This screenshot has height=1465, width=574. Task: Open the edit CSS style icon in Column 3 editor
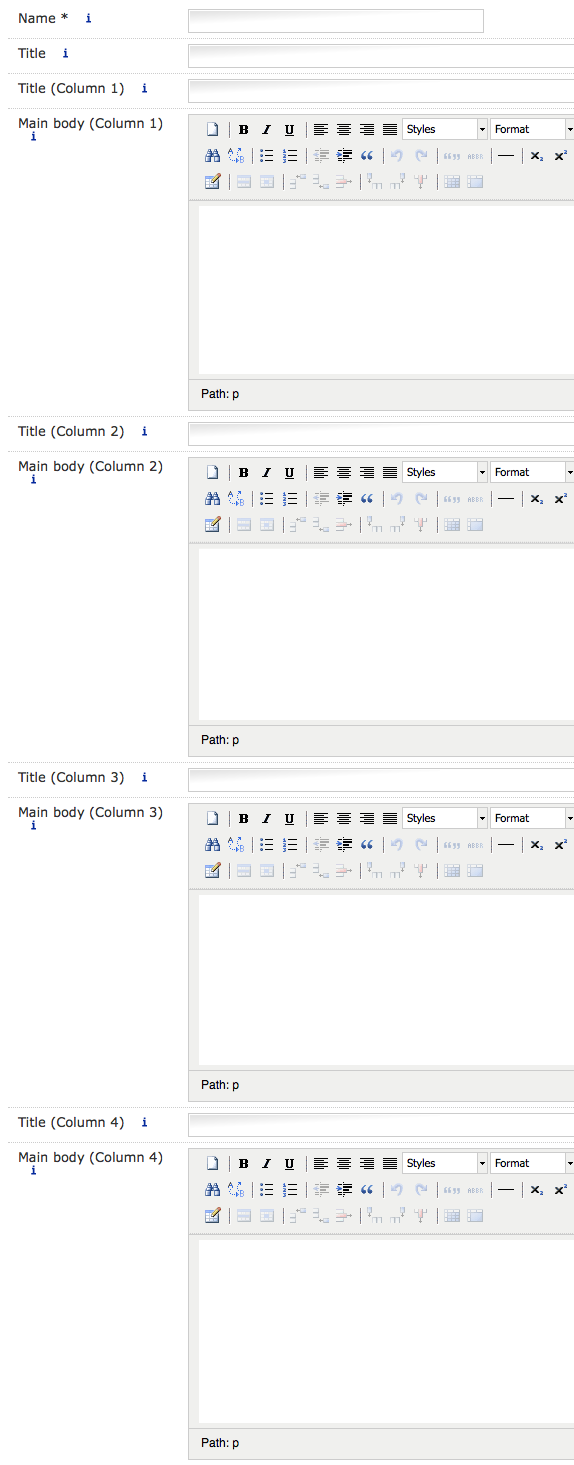pos(212,870)
